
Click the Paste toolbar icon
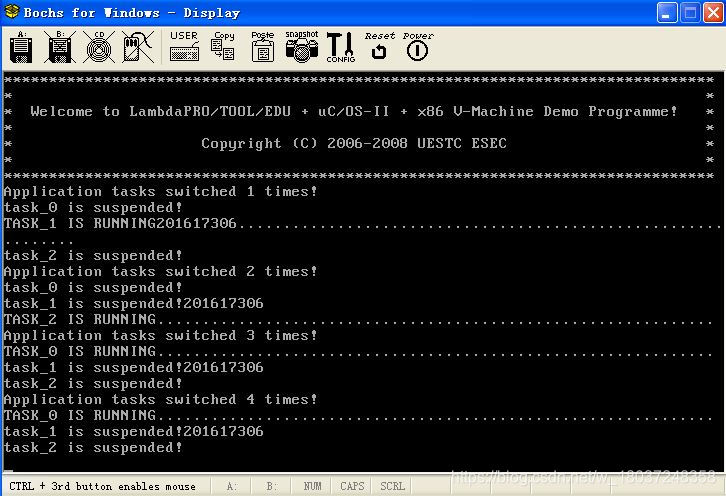[263, 46]
